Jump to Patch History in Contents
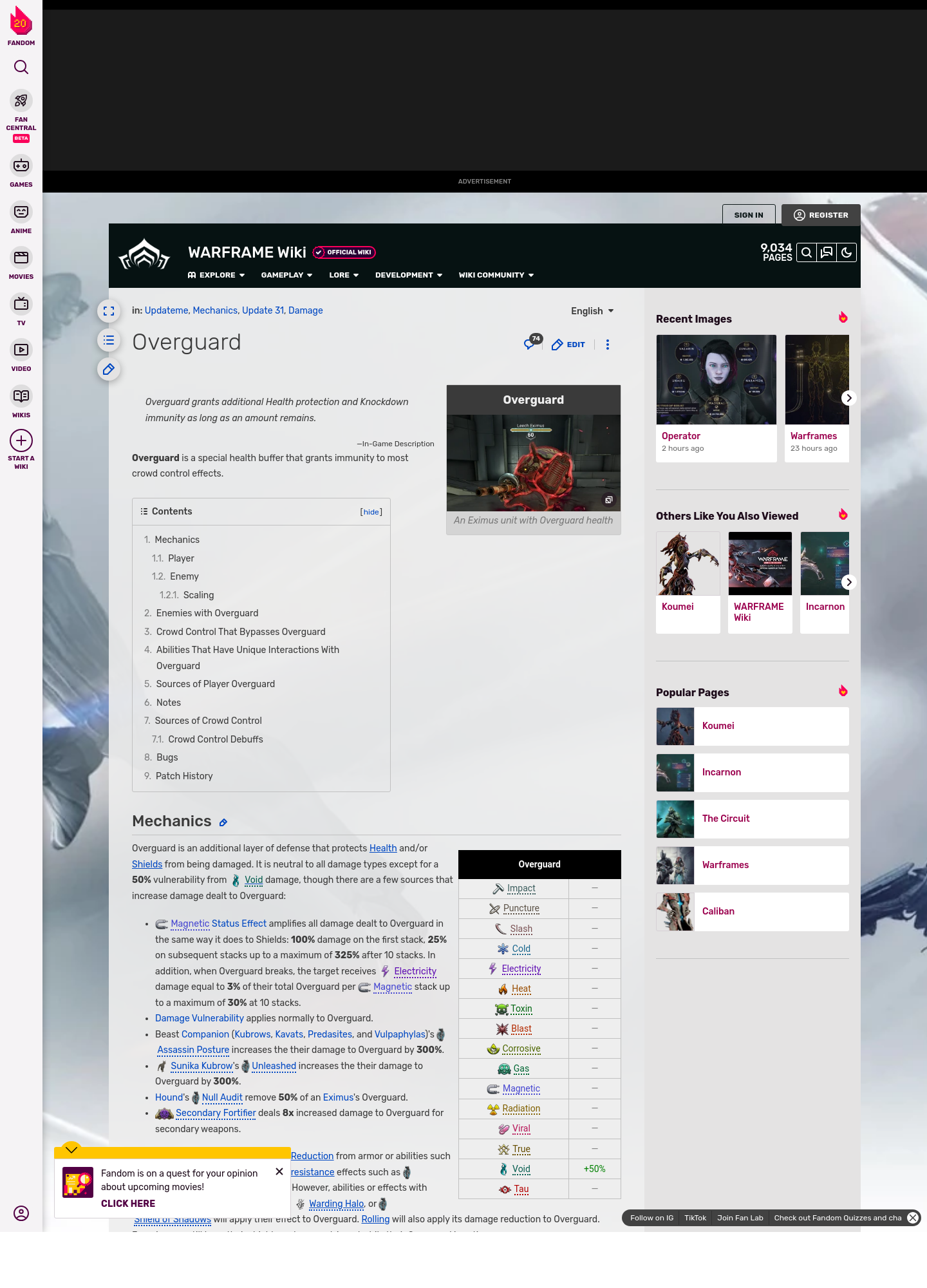The width and height of the screenshot is (927, 1288). pyautogui.click(x=184, y=776)
